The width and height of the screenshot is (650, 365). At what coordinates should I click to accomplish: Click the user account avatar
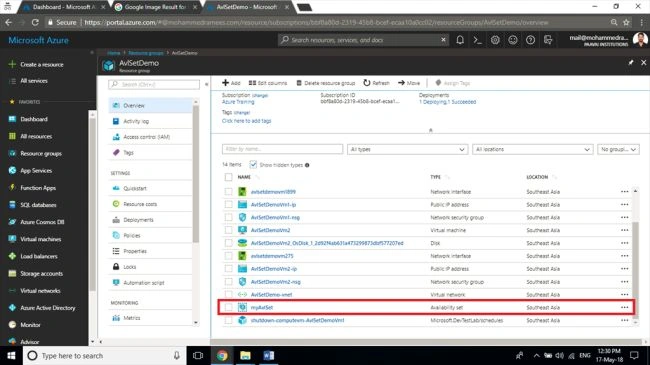640,40
